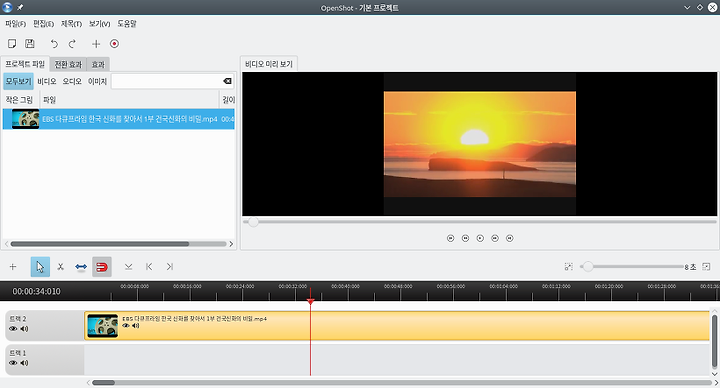The width and height of the screenshot is (720, 388).
Task: Click the 트랙 2 label
Action: point(18,319)
